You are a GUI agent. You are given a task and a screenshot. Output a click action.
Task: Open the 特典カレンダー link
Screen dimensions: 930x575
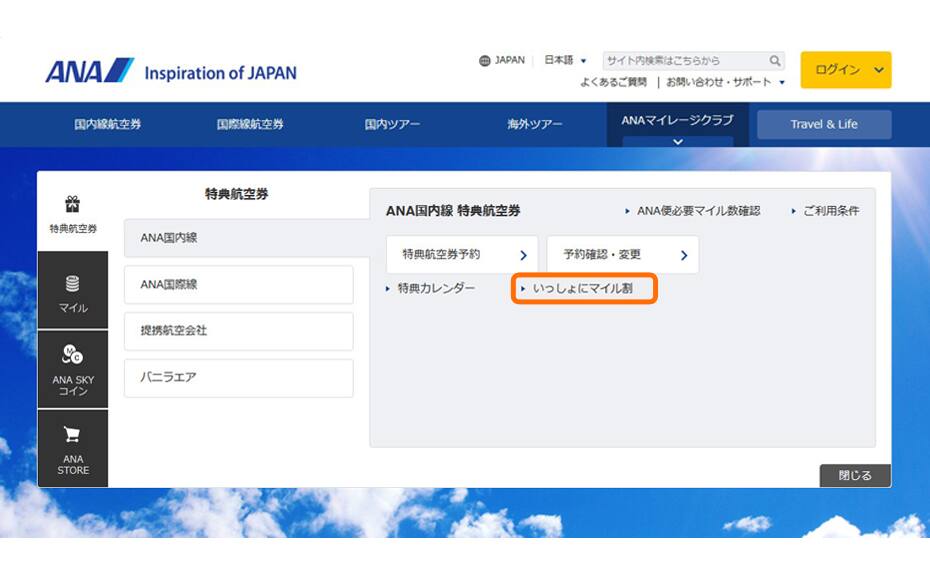point(435,288)
